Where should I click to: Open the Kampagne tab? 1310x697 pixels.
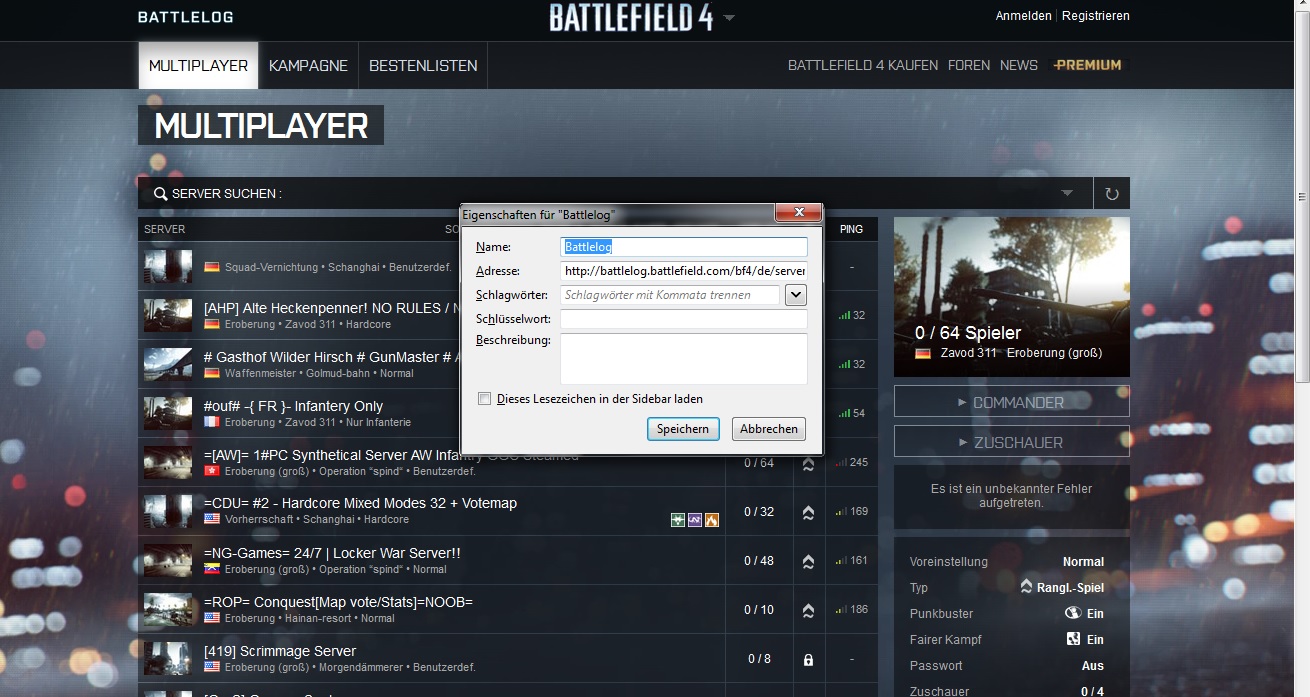click(x=308, y=65)
